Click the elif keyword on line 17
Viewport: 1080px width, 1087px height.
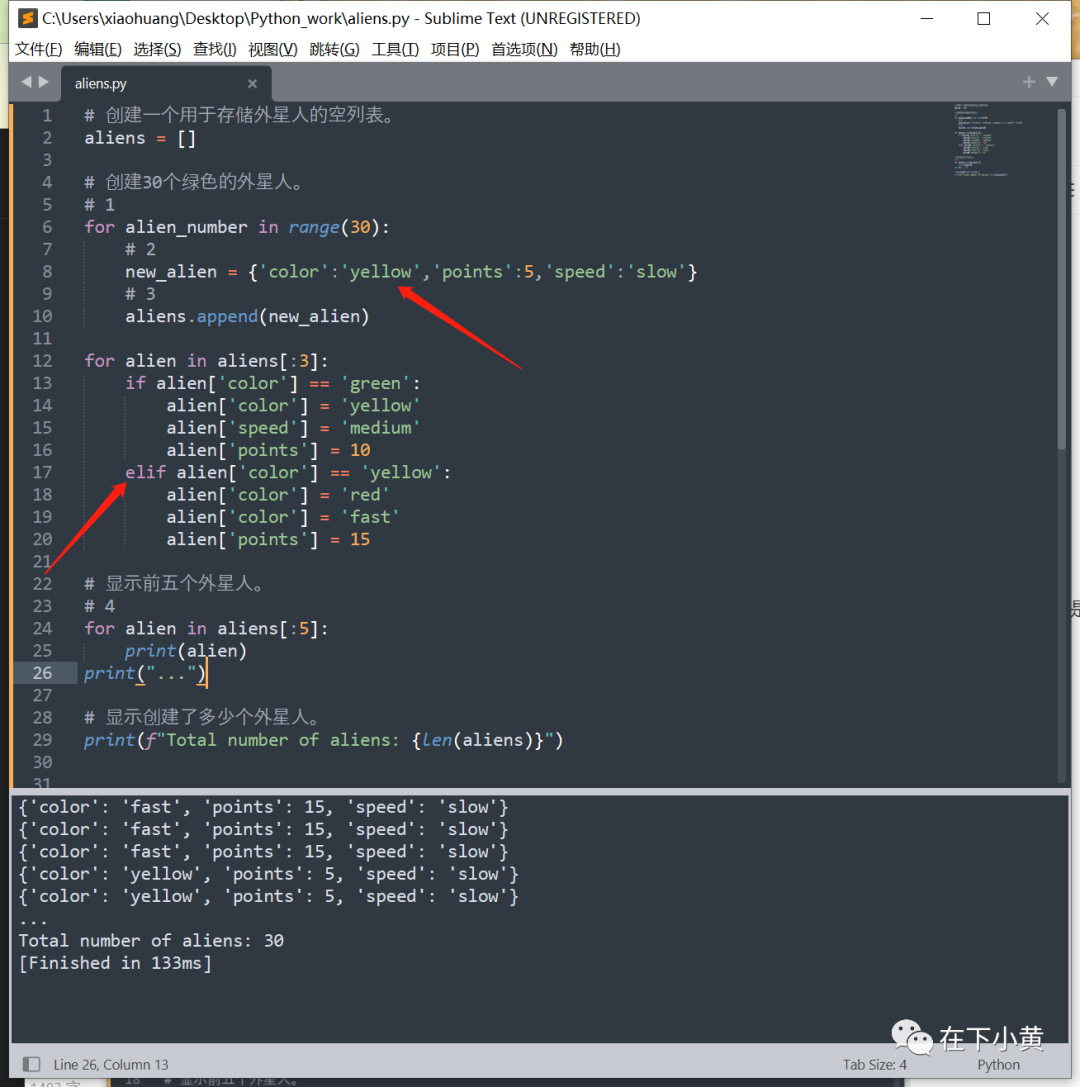pos(146,472)
